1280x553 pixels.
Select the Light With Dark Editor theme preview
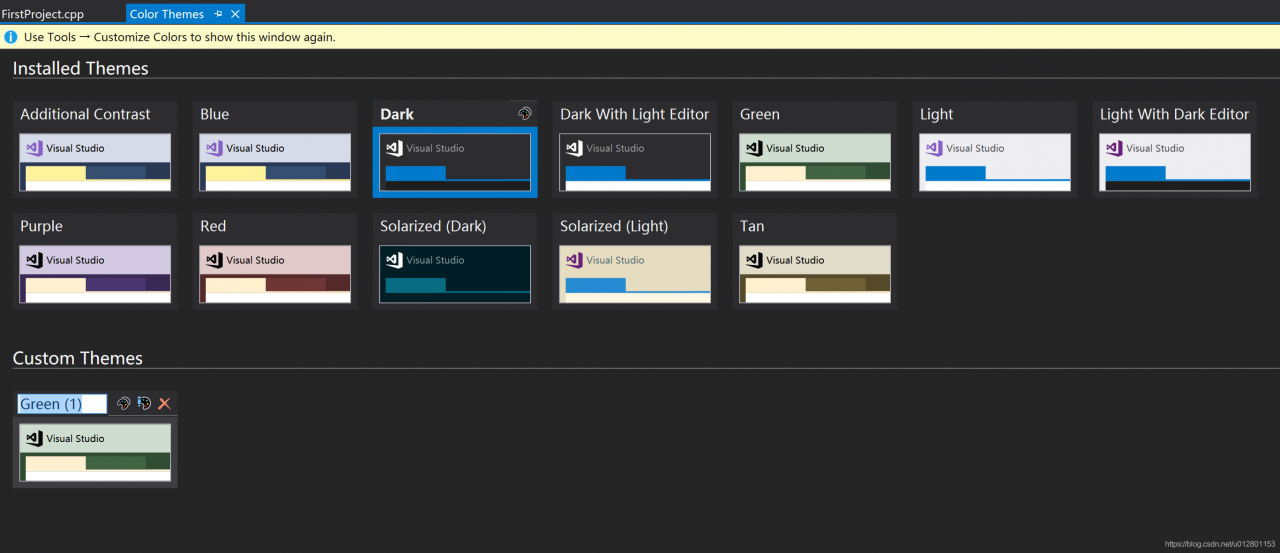pos(1175,162)
